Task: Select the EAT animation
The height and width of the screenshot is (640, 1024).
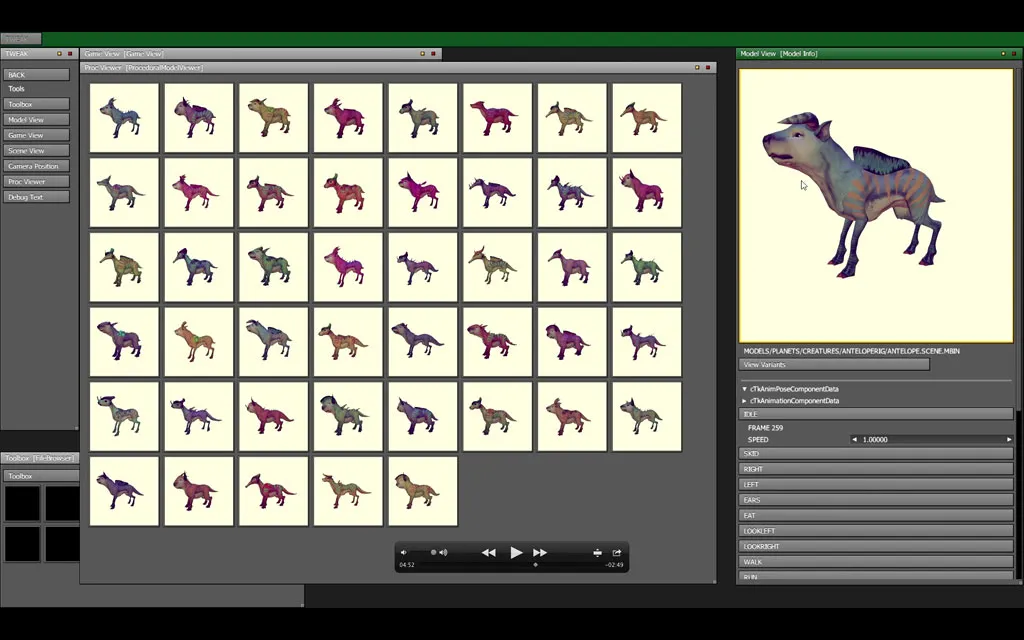Action: 876,515
